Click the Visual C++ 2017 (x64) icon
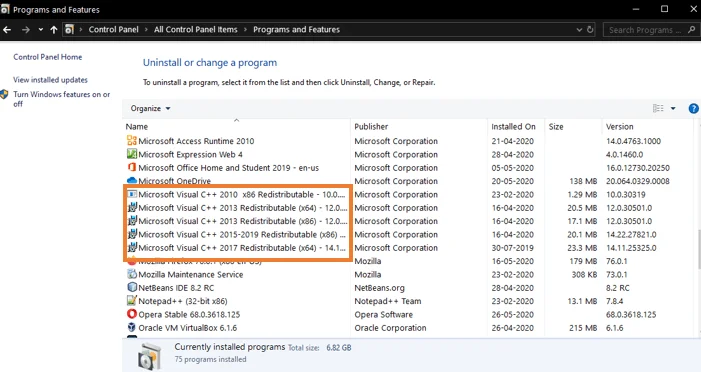701x372 pixels. point(132,247)
